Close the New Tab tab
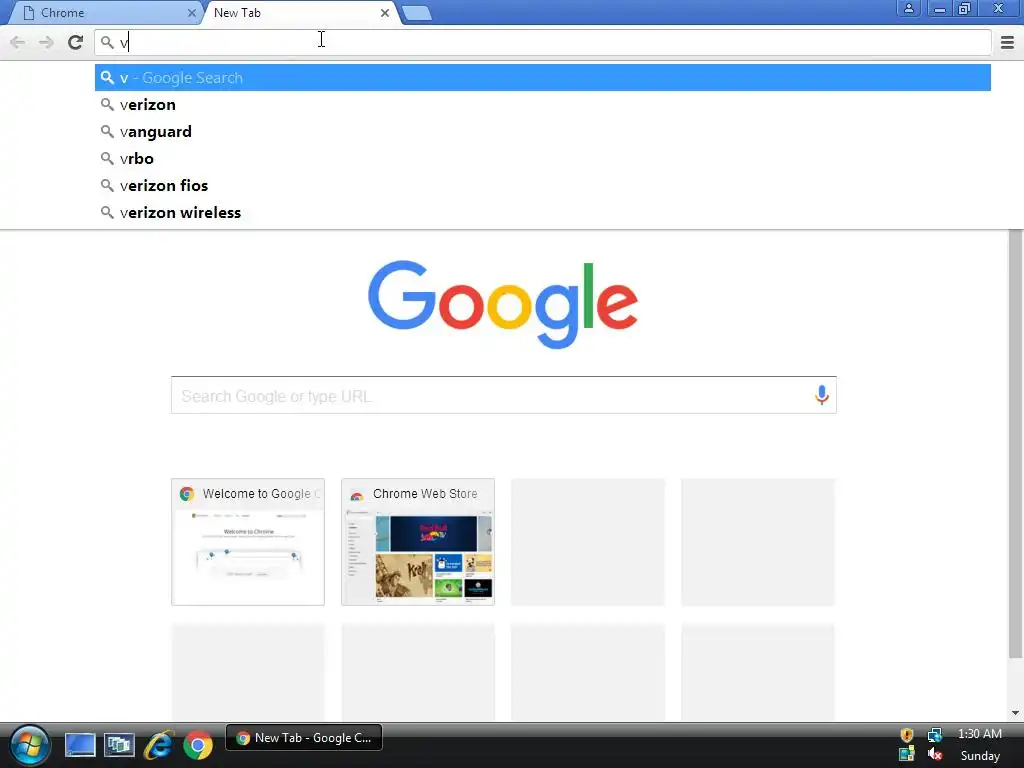 [x=385, y=13]
